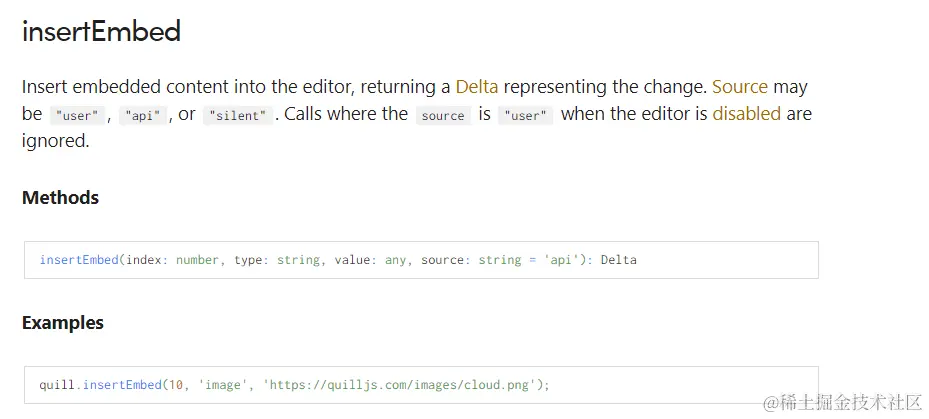The image size is (929, 419).
Task: Click the Delta return type in signature
Action: pos(618,260)
